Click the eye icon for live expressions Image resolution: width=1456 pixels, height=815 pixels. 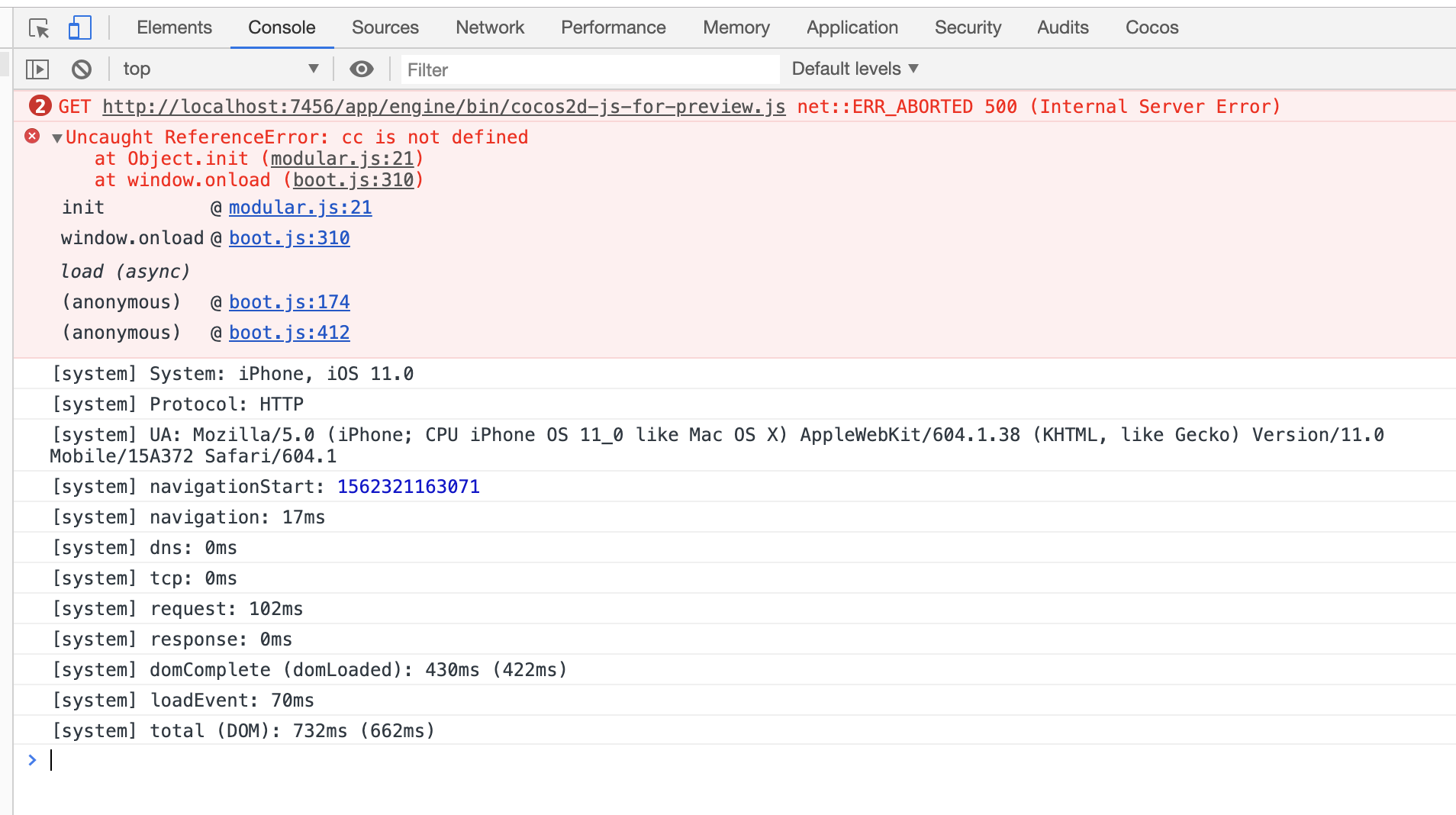pyautogui.click(x=362, y=69)
